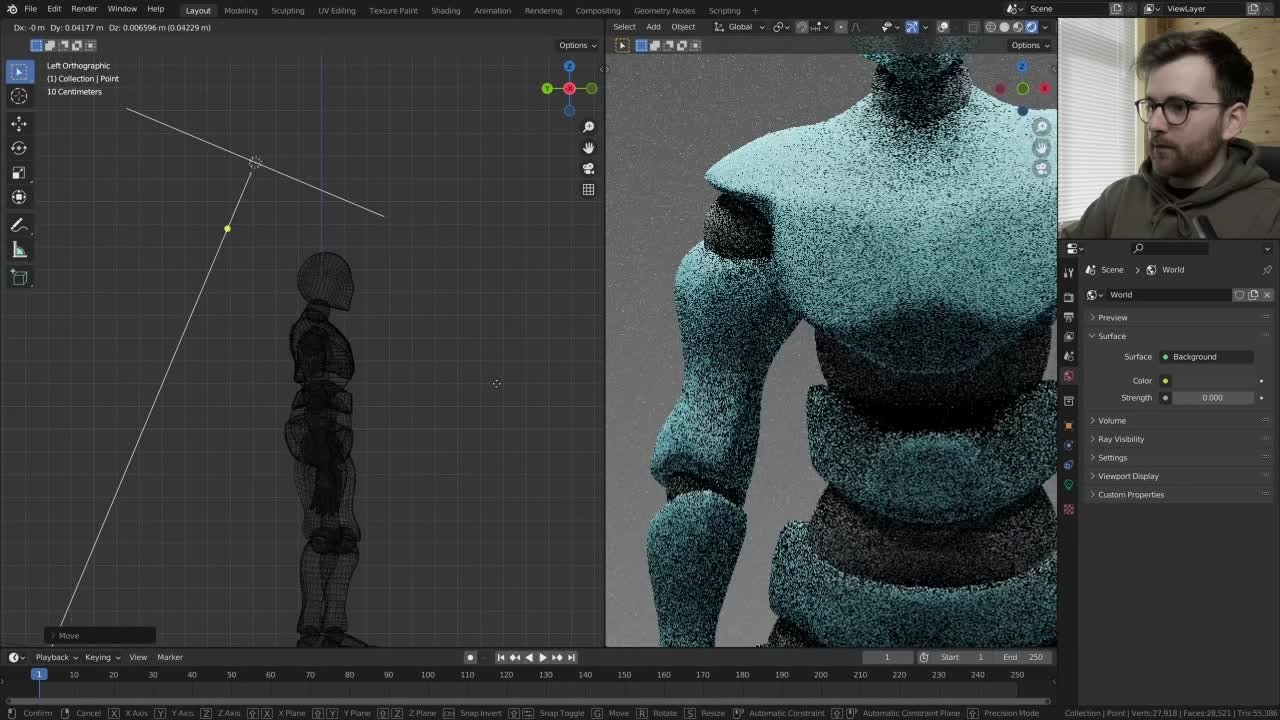Choose the Measure ruler tool
The height and width of the screenshot is (720, 1280).
pyautogui.click(x=19, y=250)
